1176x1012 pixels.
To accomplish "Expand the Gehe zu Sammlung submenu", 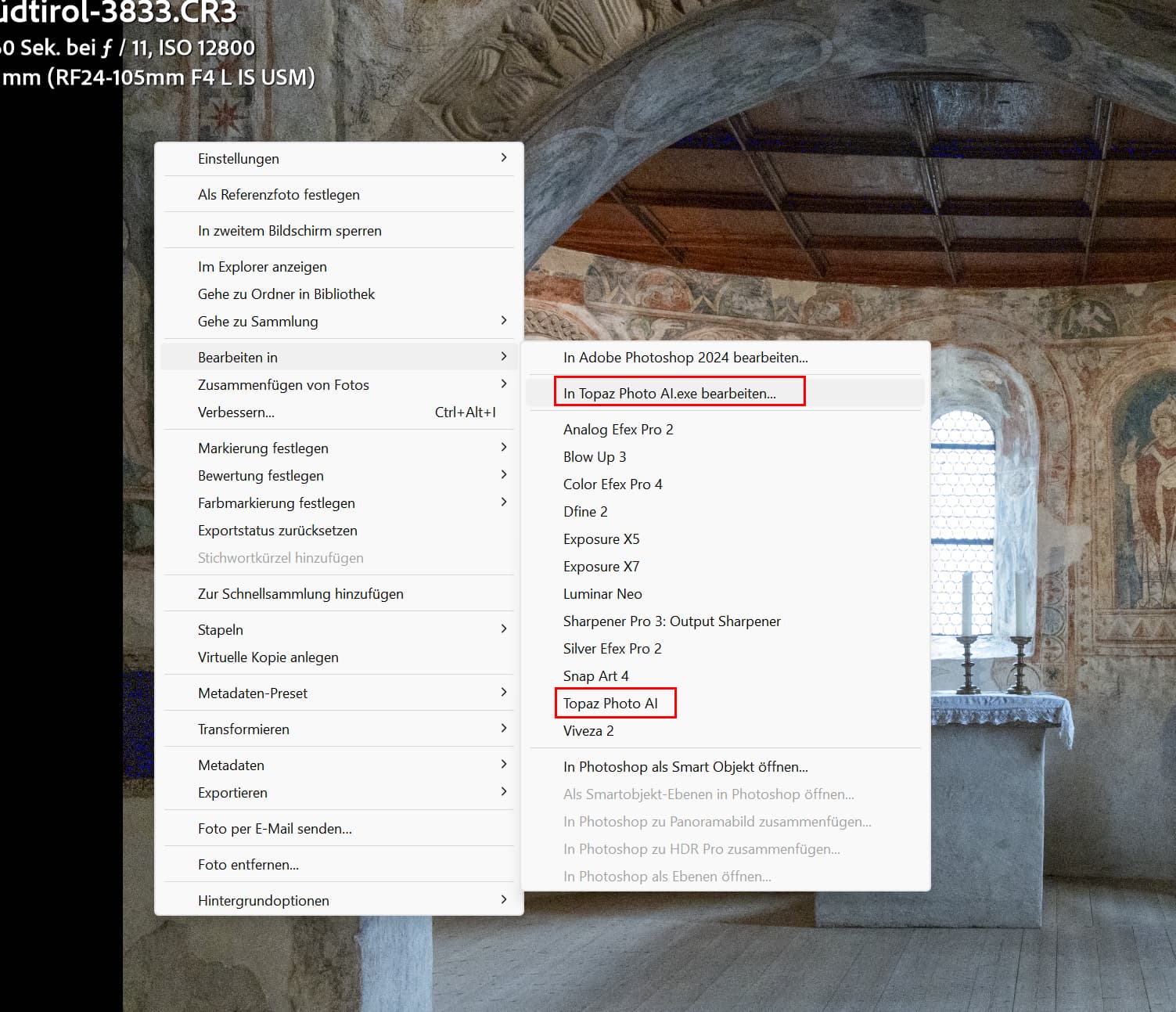I will (258, 322).
